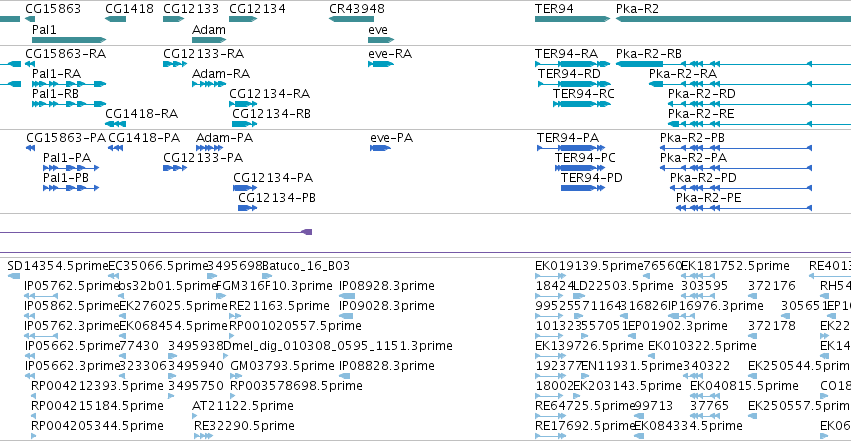Select the TER94-RD transcript
Image resolution: width=851 pixels, height=441 pixels.
click(575, 84)
